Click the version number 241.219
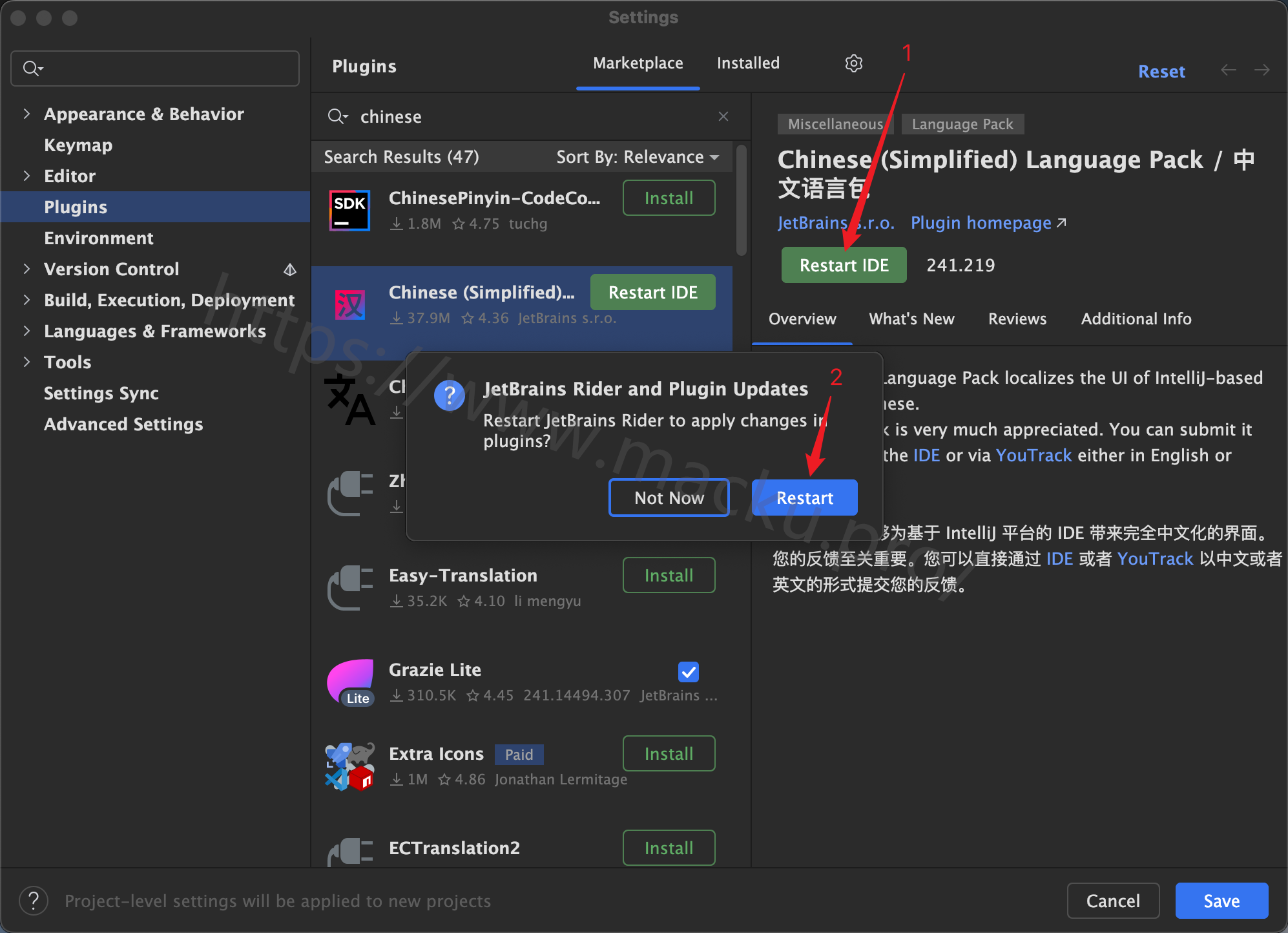The height and width of the screenshot is (933, 1288). tap(961, 266)
